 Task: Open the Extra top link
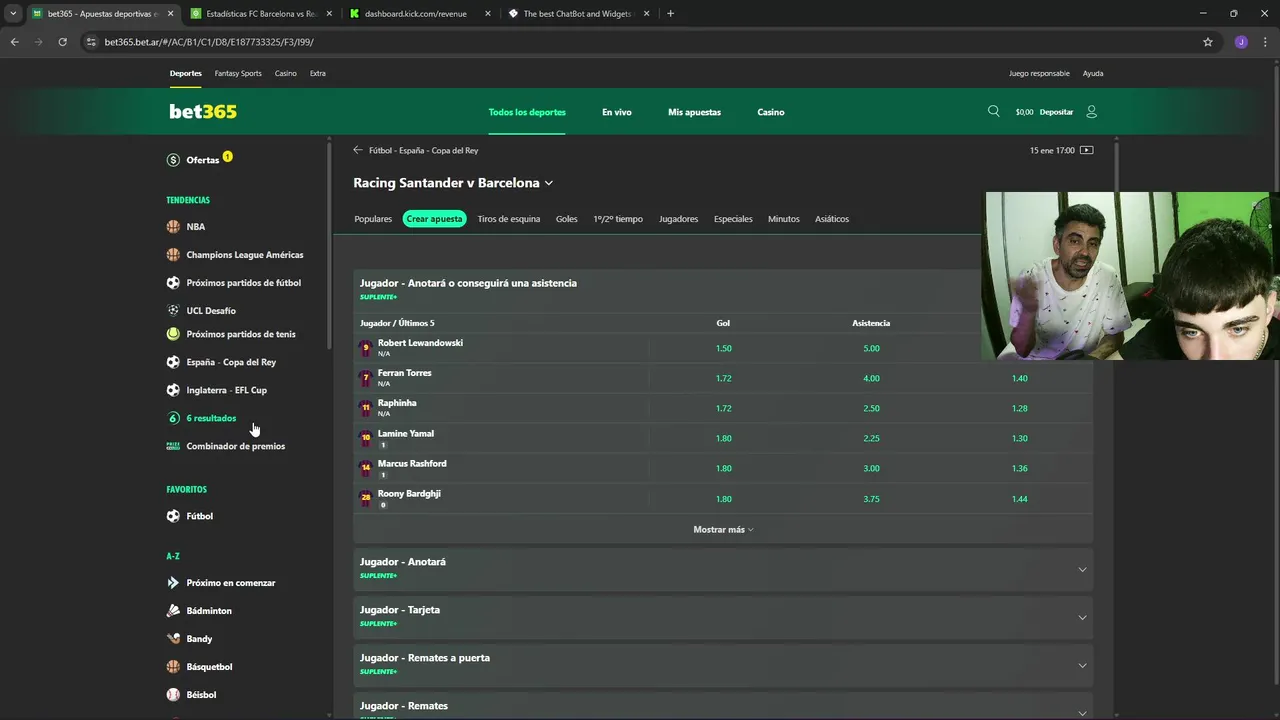coord(317,73)
